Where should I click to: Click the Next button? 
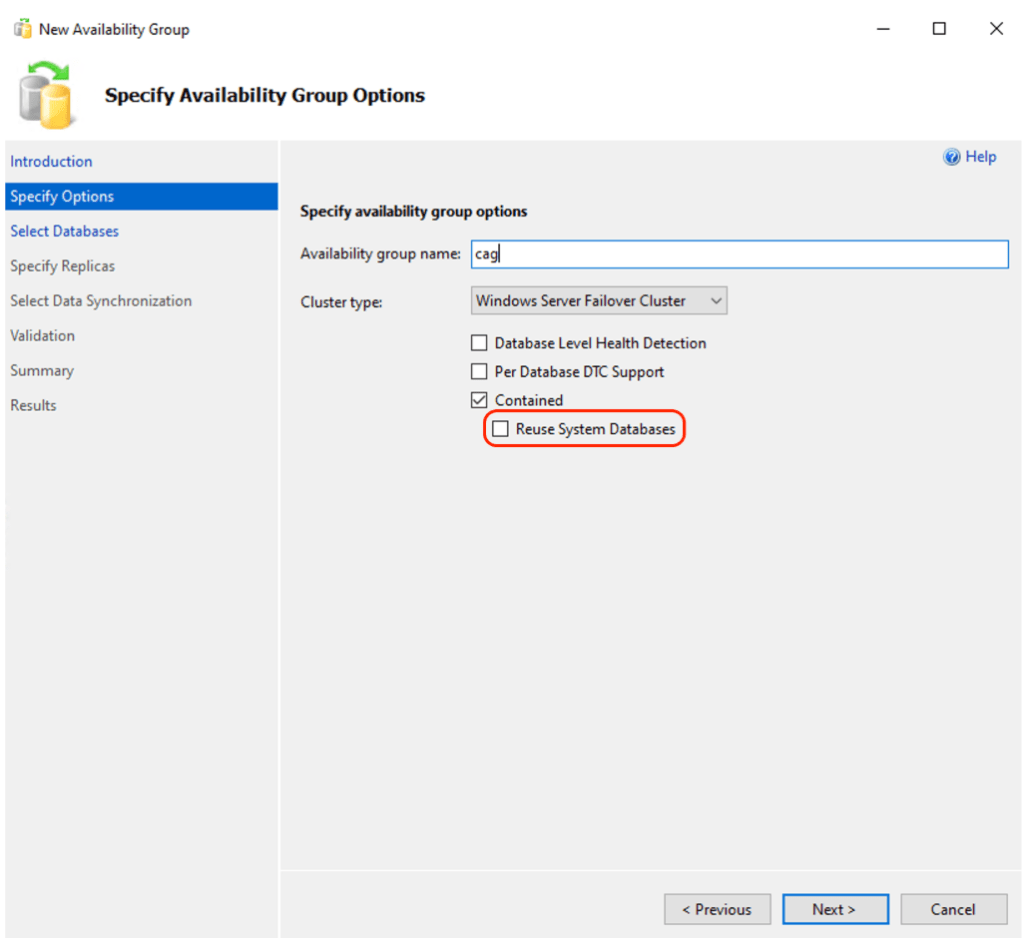pos(834,909)
